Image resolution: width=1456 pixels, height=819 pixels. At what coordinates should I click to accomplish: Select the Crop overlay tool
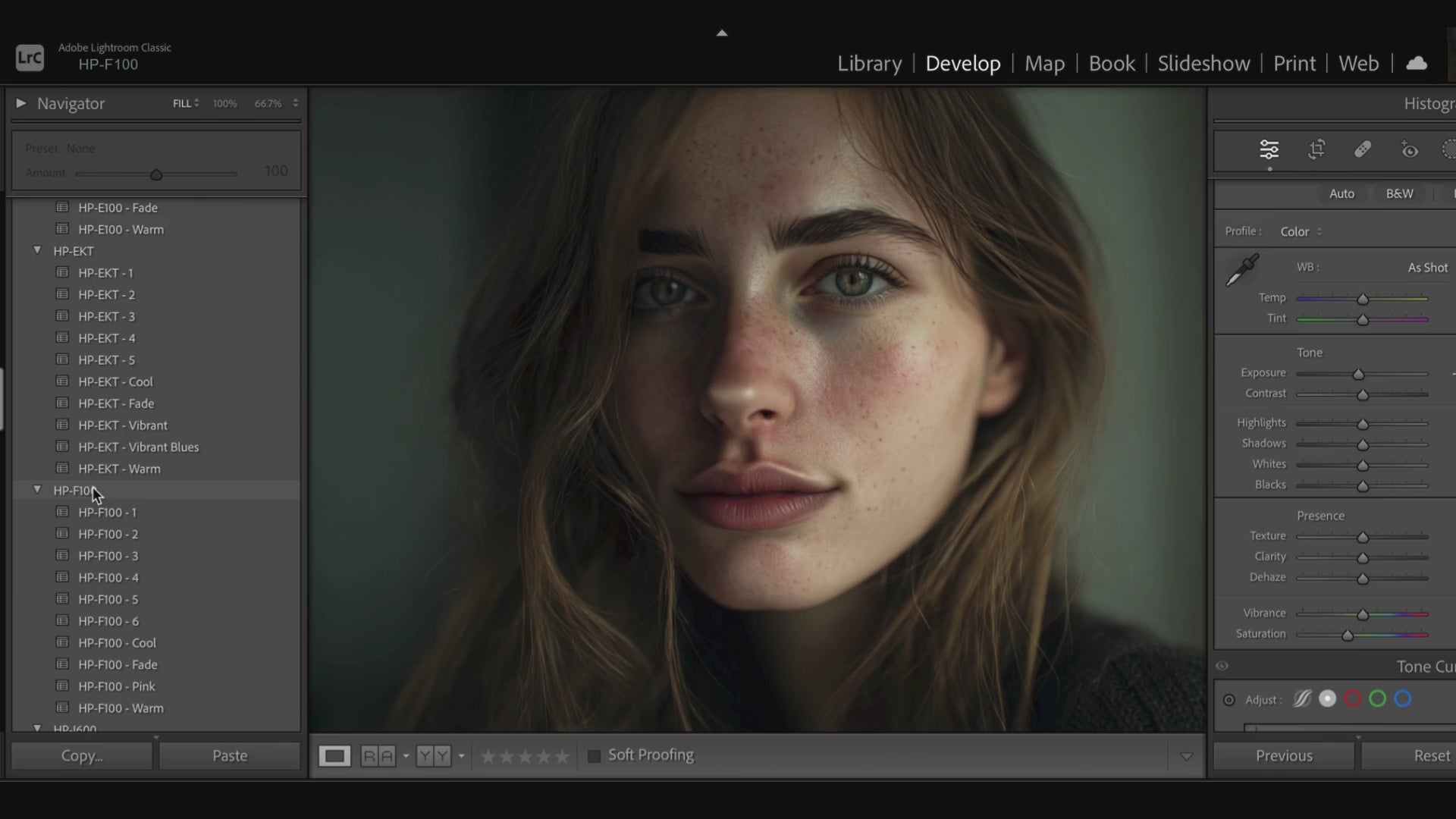(x=1316, y=149)
